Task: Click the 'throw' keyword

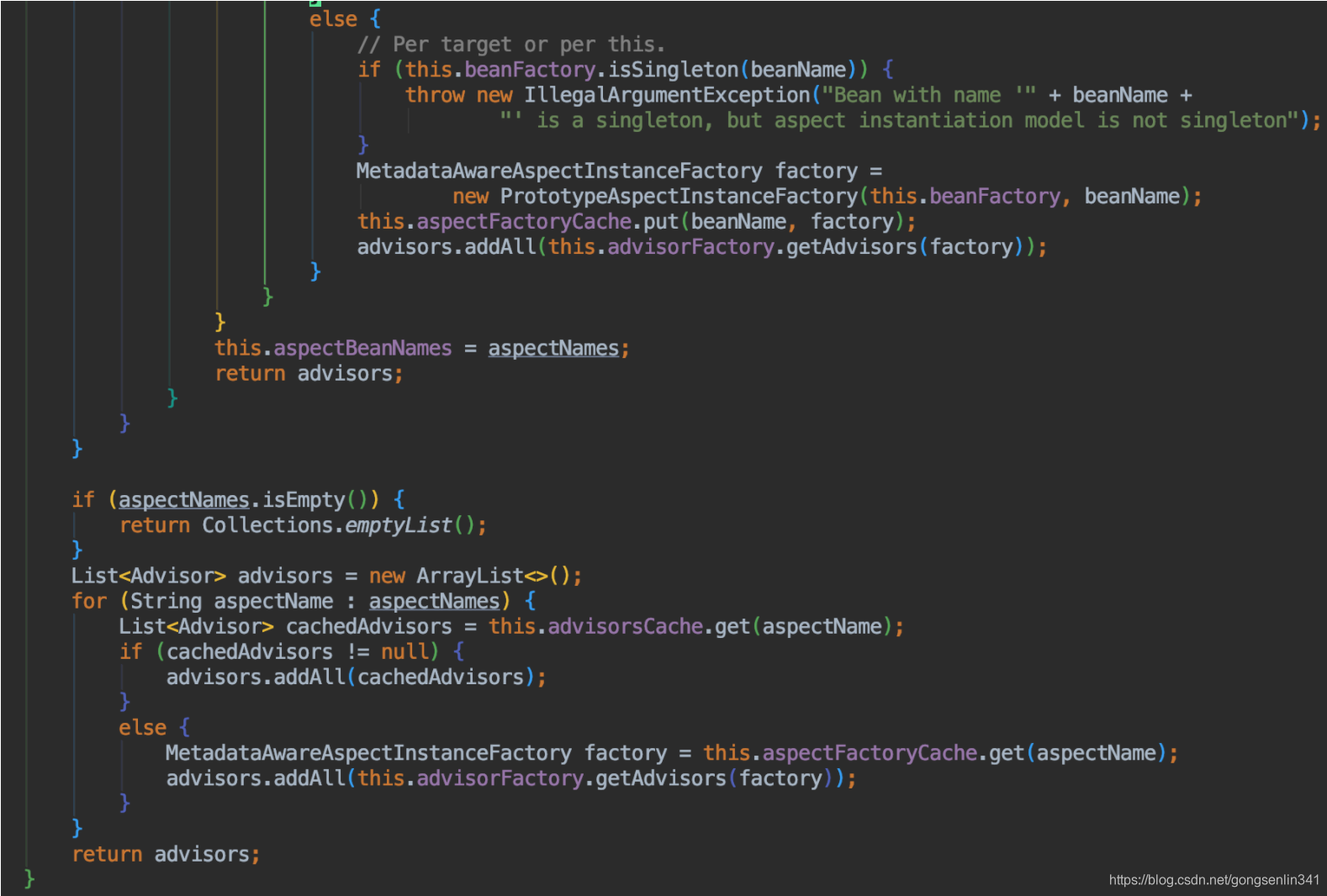Action: (x=435, y=95)
